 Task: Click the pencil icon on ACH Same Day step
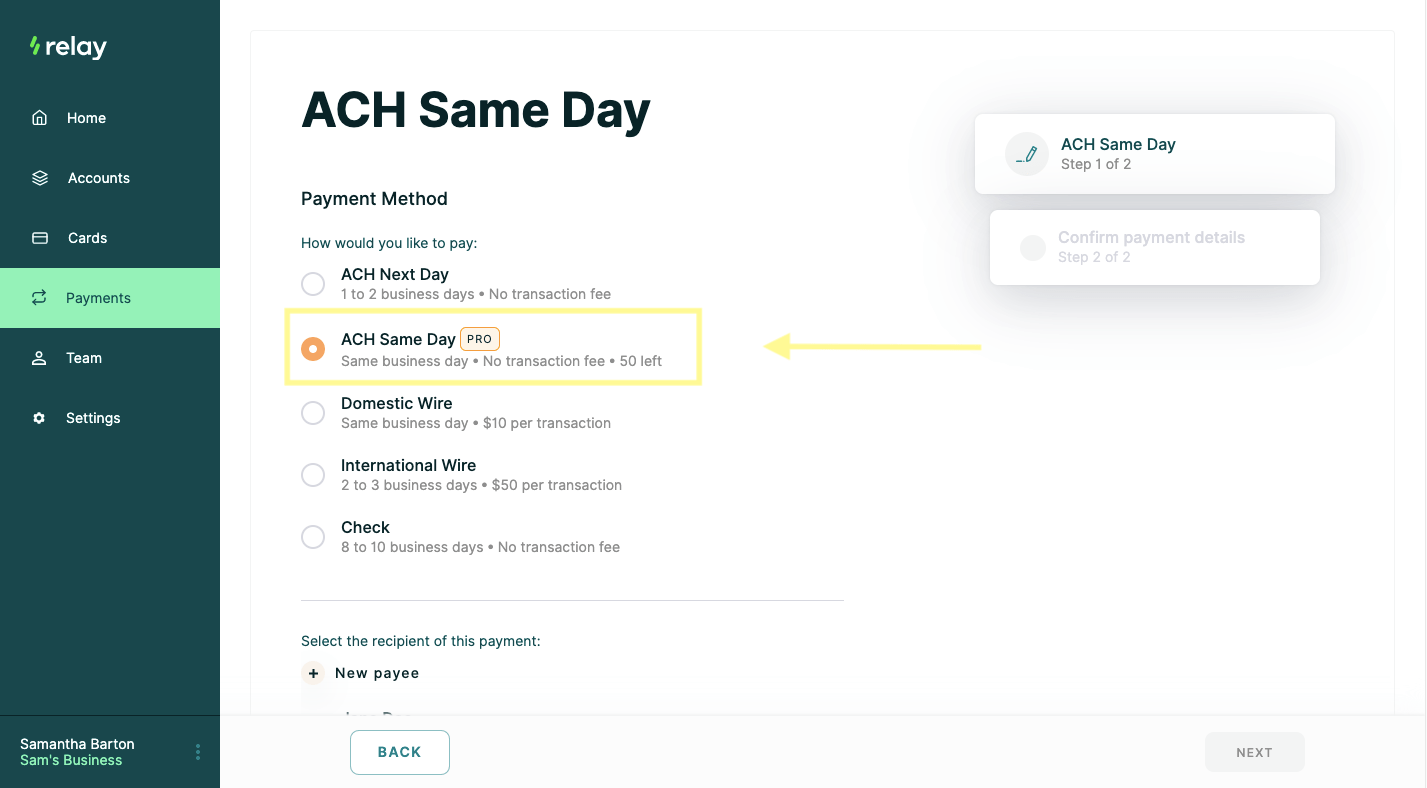coord(1026,153)
